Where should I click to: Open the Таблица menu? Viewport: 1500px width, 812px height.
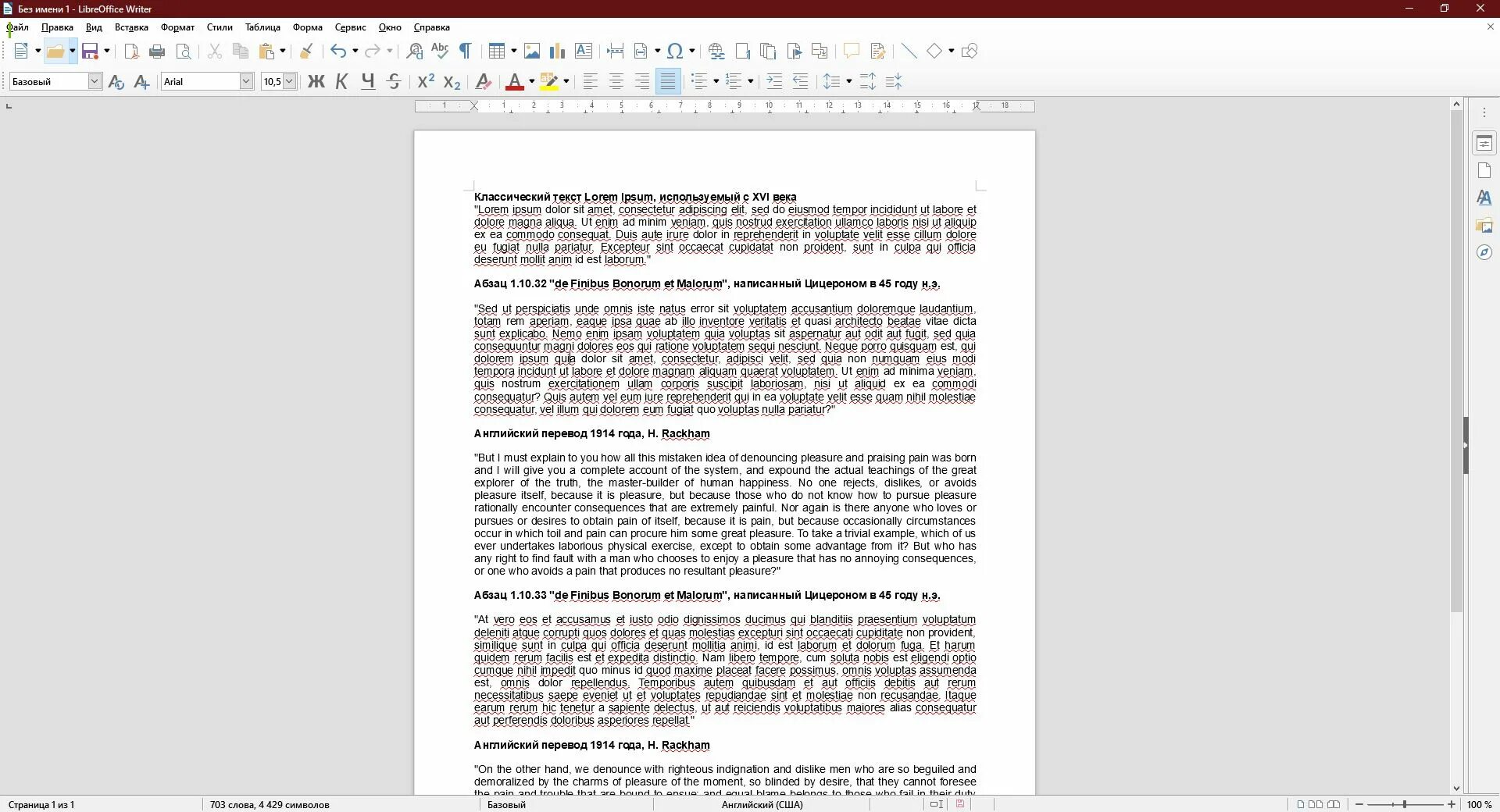(x=262, y=27)
